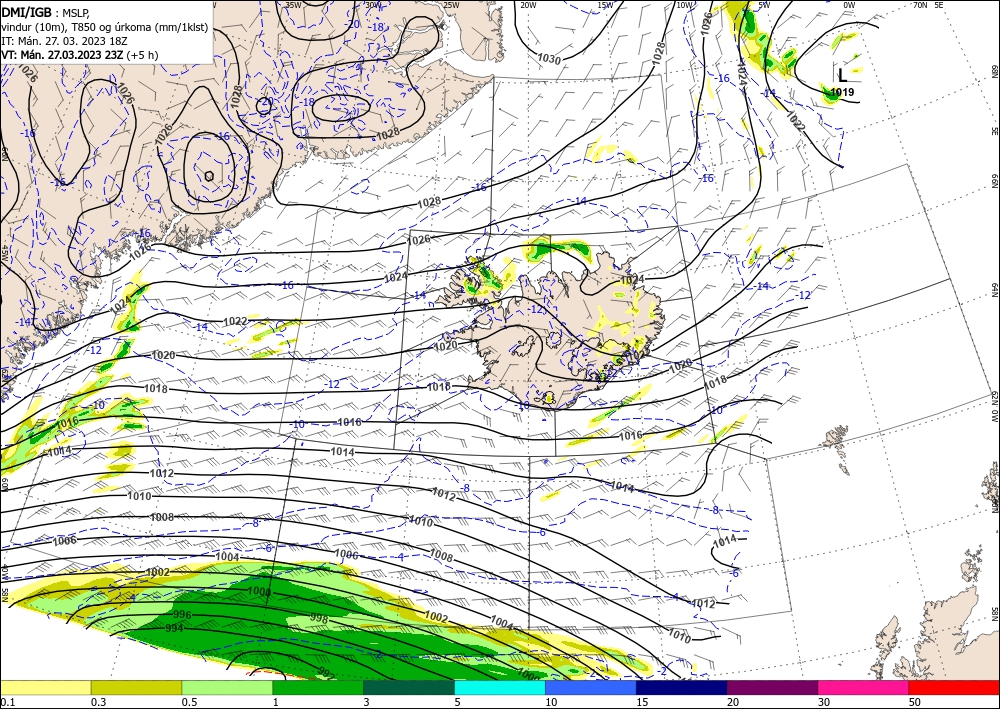Click the "20W" longitude label

[x=528, y=5]
